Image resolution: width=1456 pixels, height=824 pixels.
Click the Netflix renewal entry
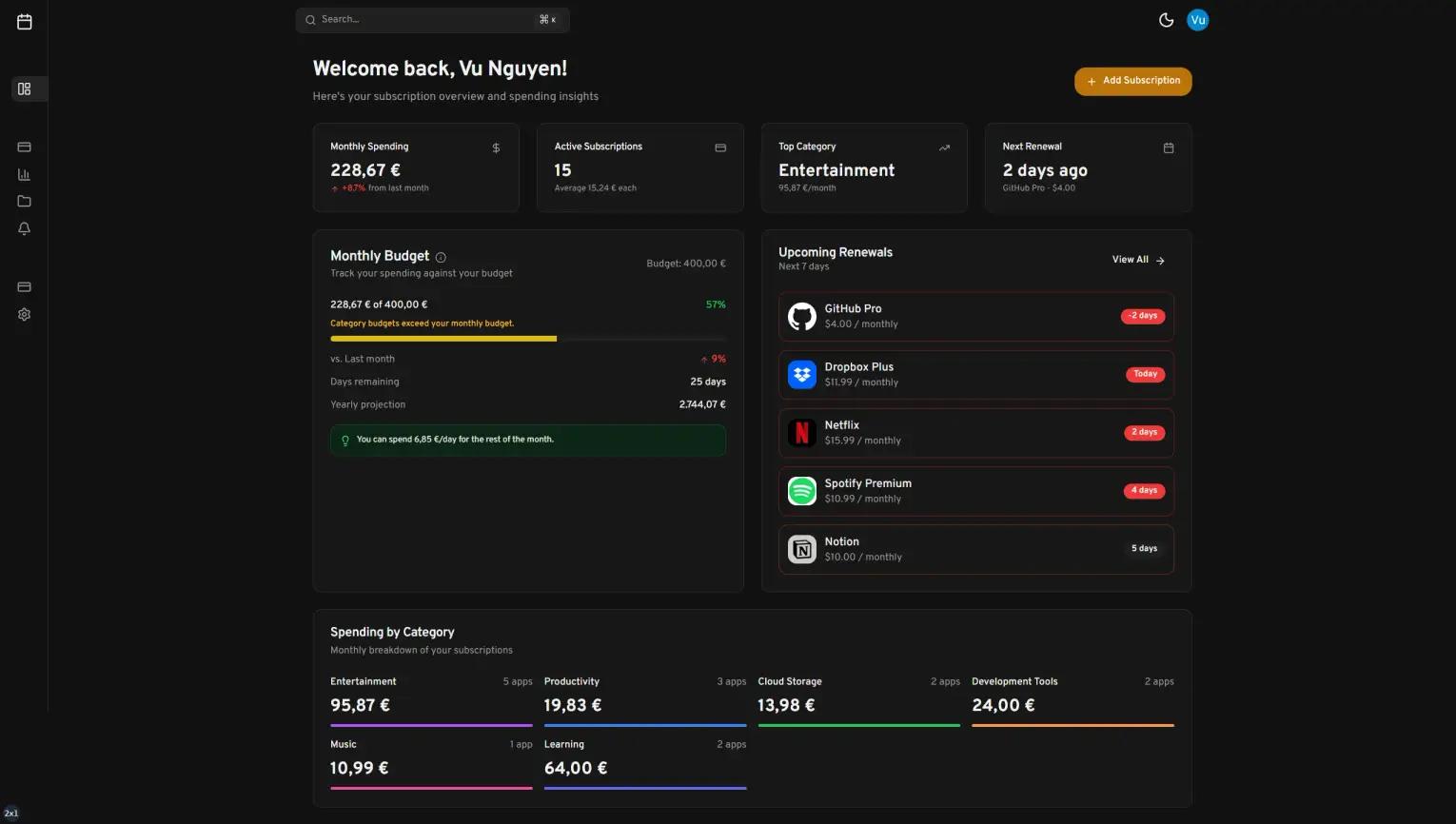[x=975, y=432]
